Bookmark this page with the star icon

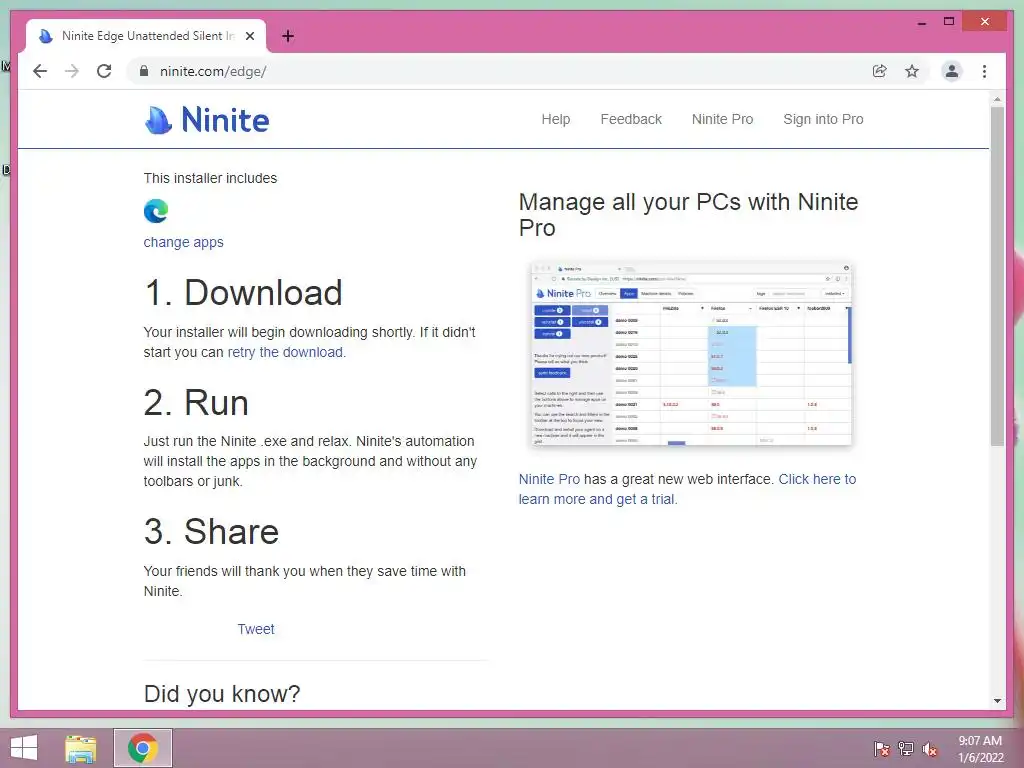click(x=912, y=71)
